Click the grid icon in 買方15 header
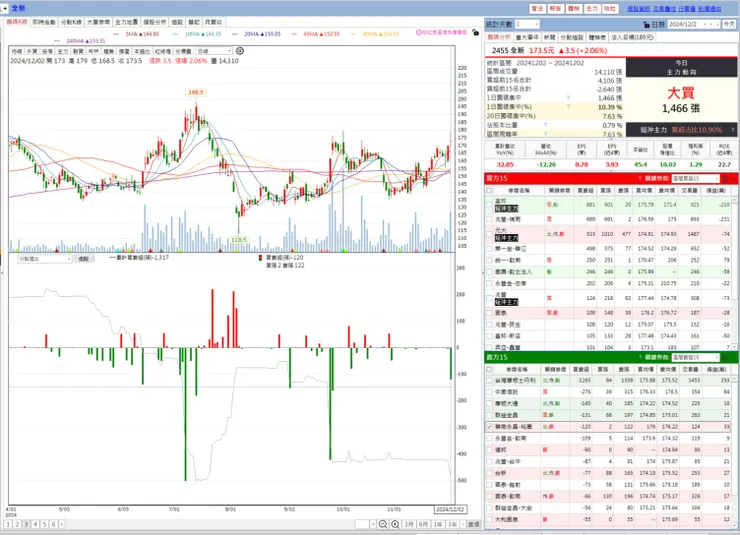This screenshot has height=535, width=740. tap(725, 178)
